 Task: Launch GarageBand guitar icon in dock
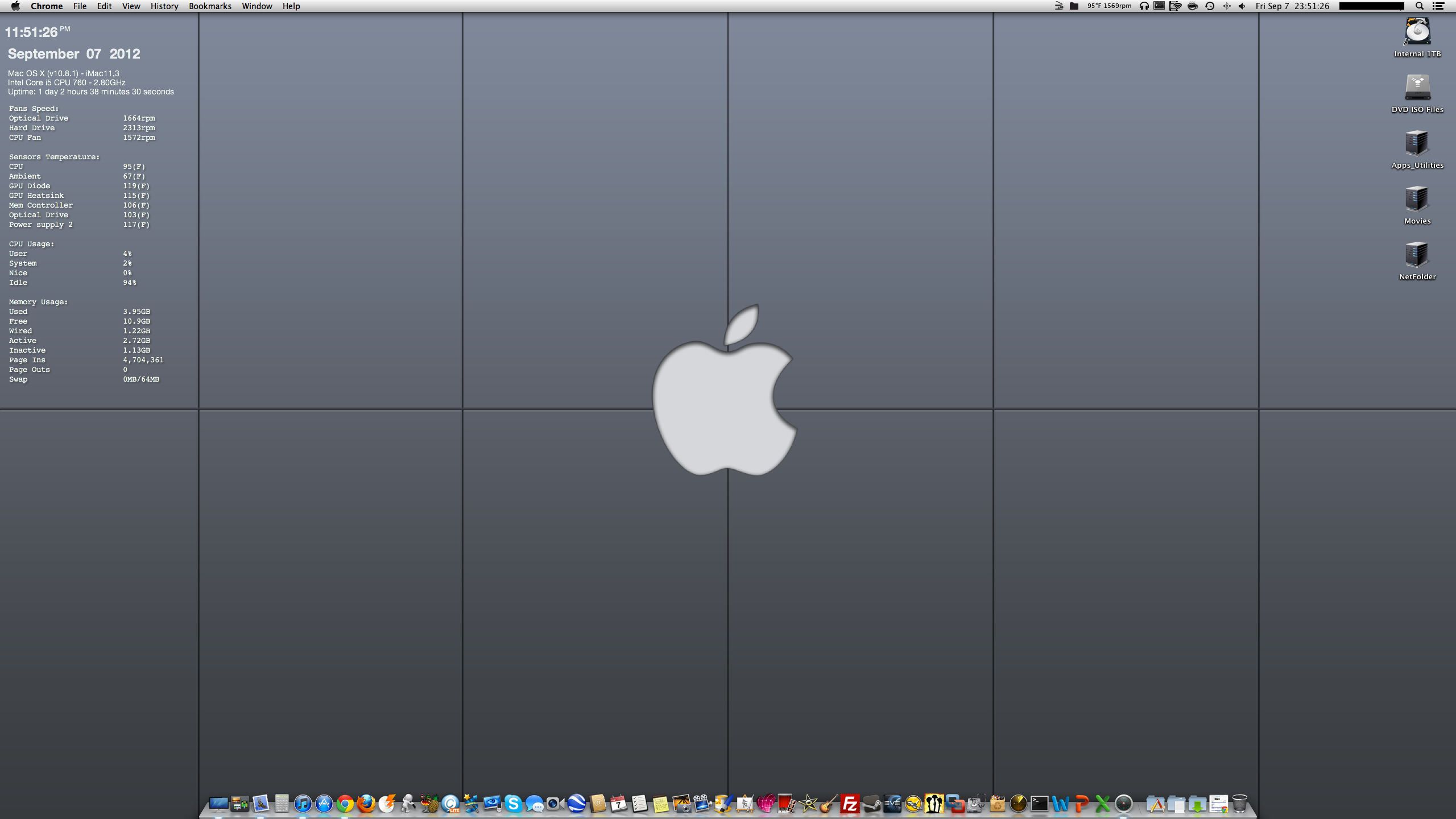click(x=829, y=804)
